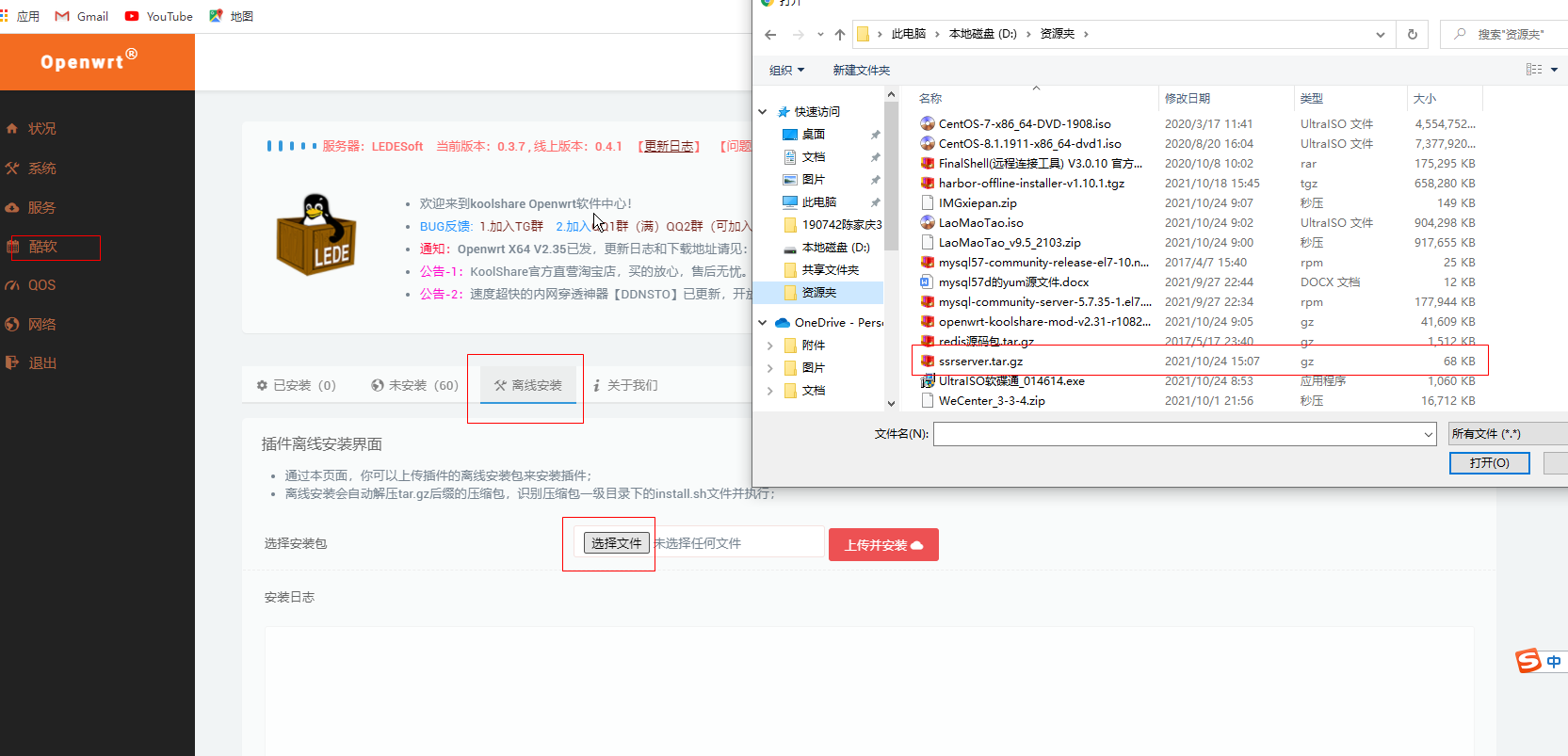The height and width of the screenshot is (756, 1568).
Task: Open the Gmail bookmark
Action: tap(82, 16)
